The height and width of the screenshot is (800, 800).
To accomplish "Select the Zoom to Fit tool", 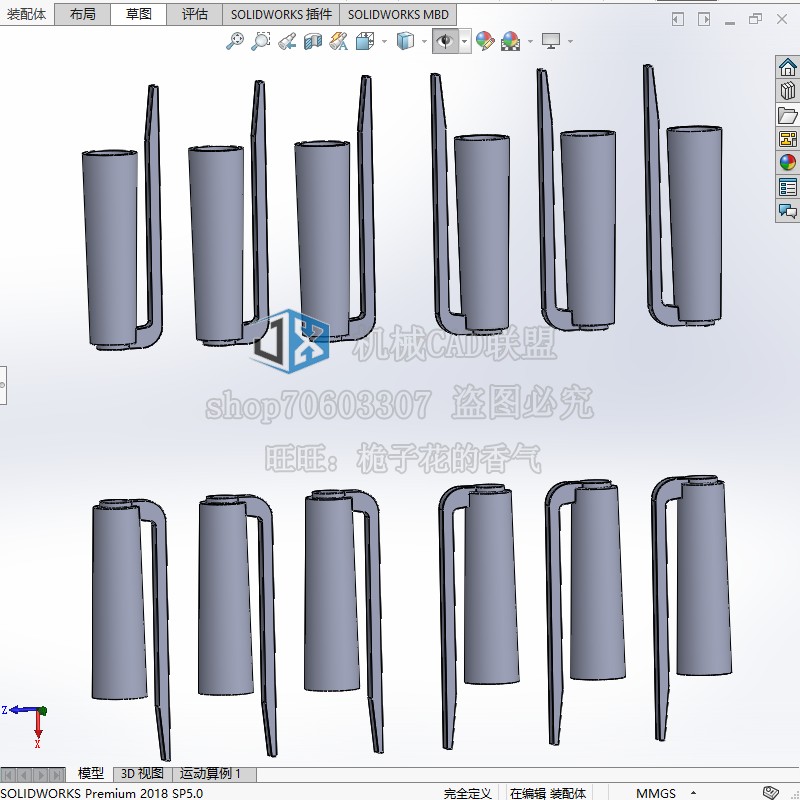I will point(235,41).
